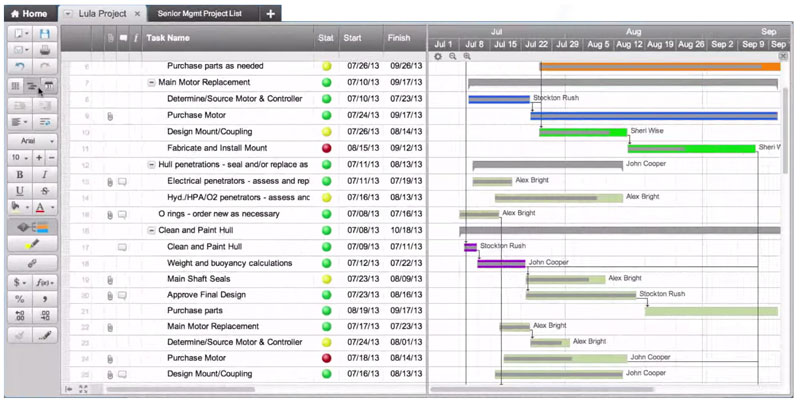Click the cell link chain icon

[x=32, y=263]
